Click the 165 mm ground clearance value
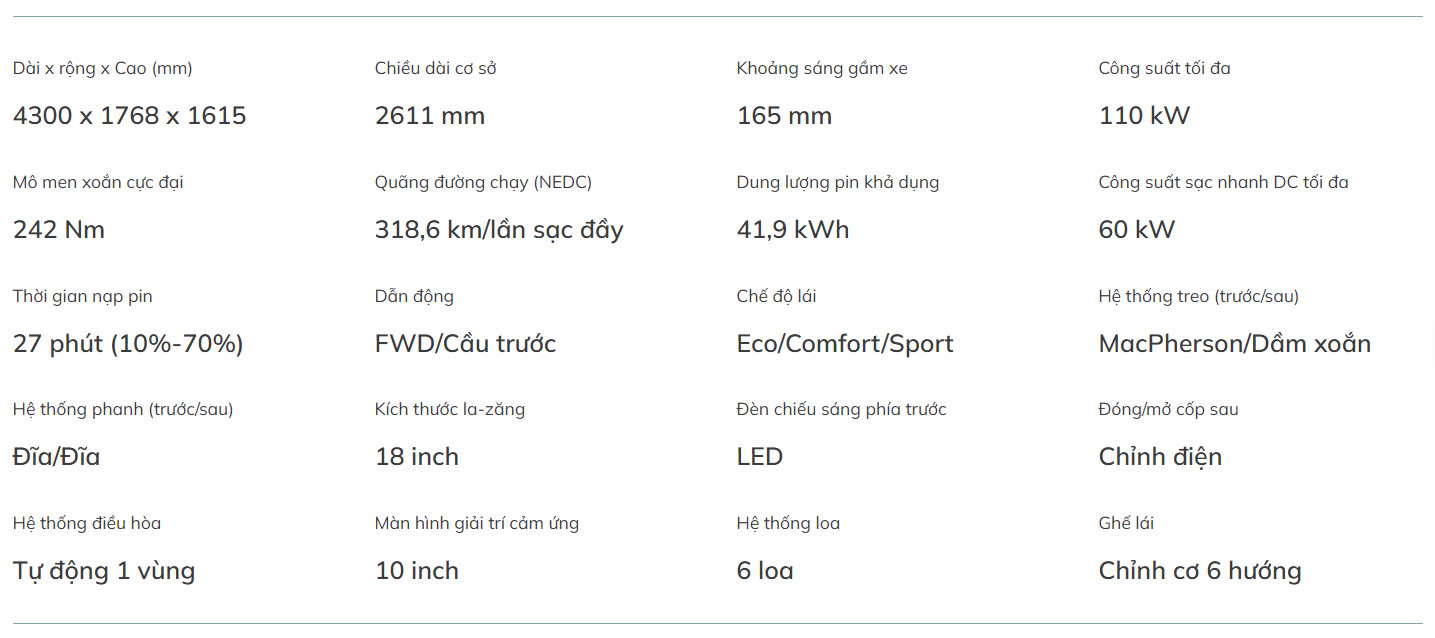The height and width of the screenshot is (638, 1435). (784, 116)
